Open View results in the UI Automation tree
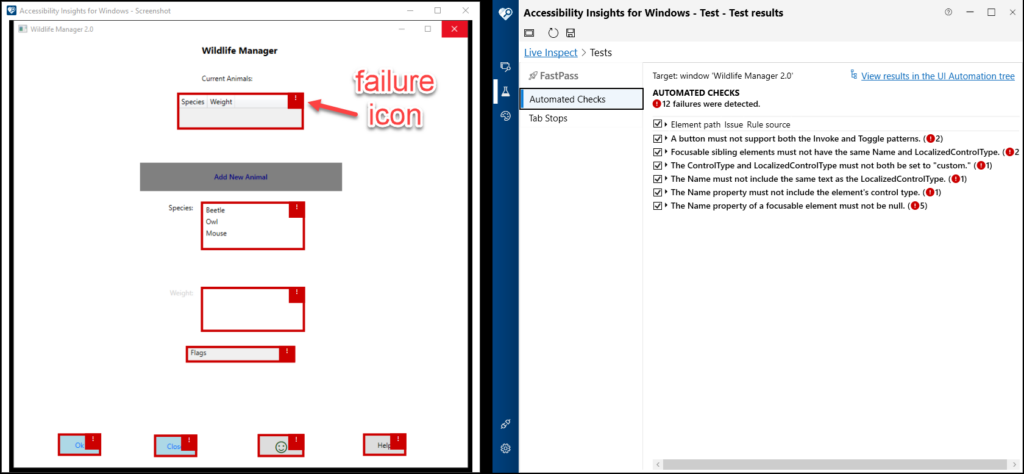1024x474 pixels. pyautogui.click(x=937, y=76)
